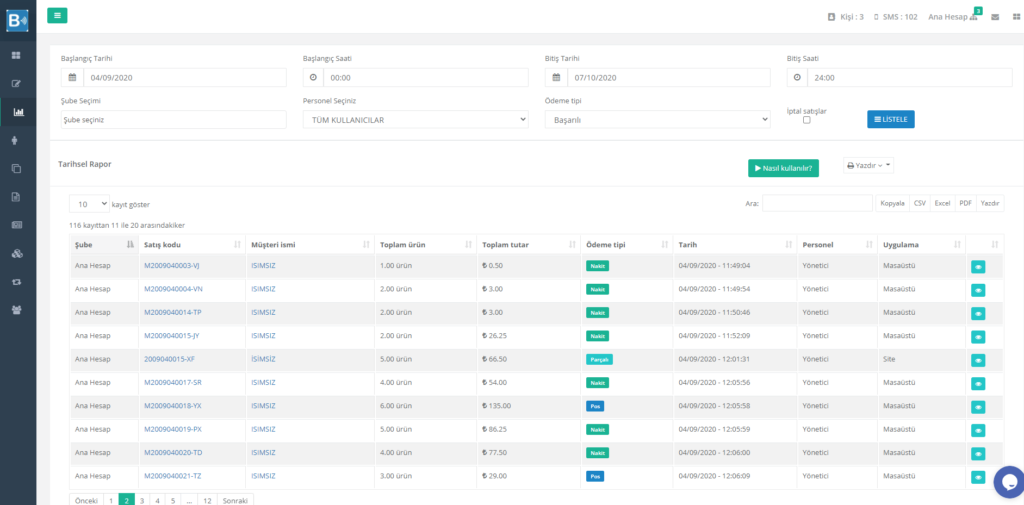Go to page 4 of results
The width and height of the screenshot is (1024, 505).
pyautogui.click(x=157, y=500)
